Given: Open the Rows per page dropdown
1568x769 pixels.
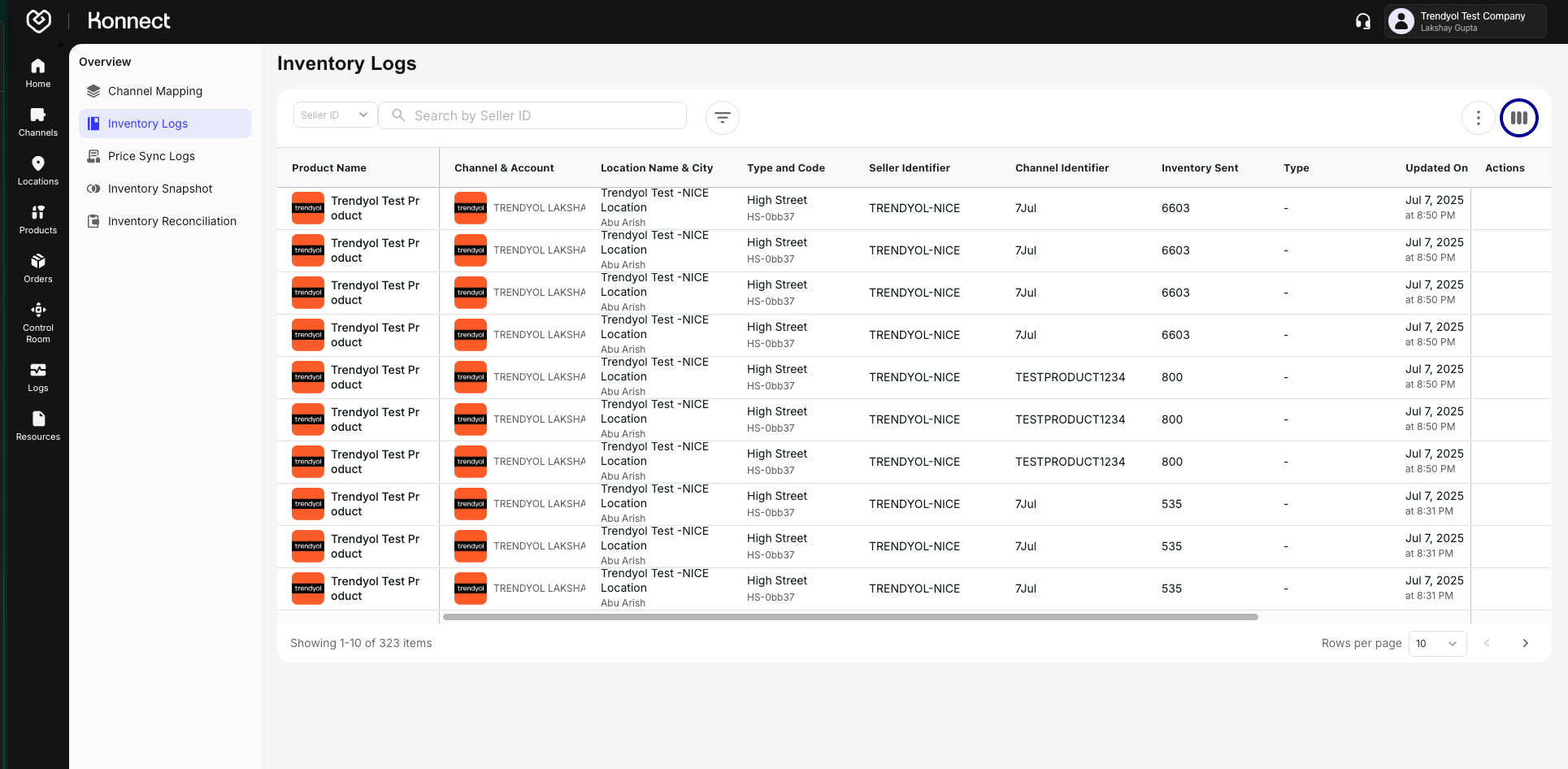Looking at the screenshot, I should point(1437,643).
